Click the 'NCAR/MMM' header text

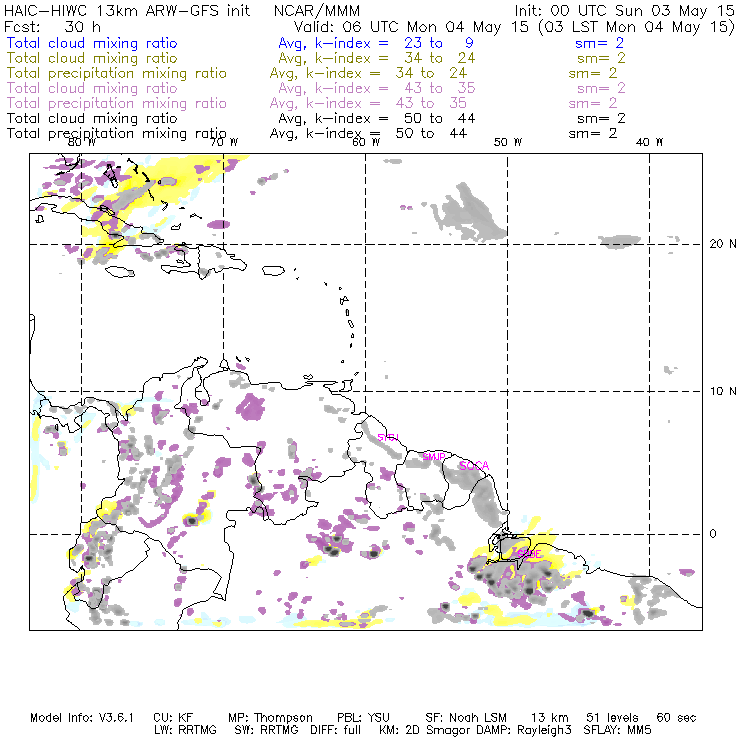coord(317,11)
